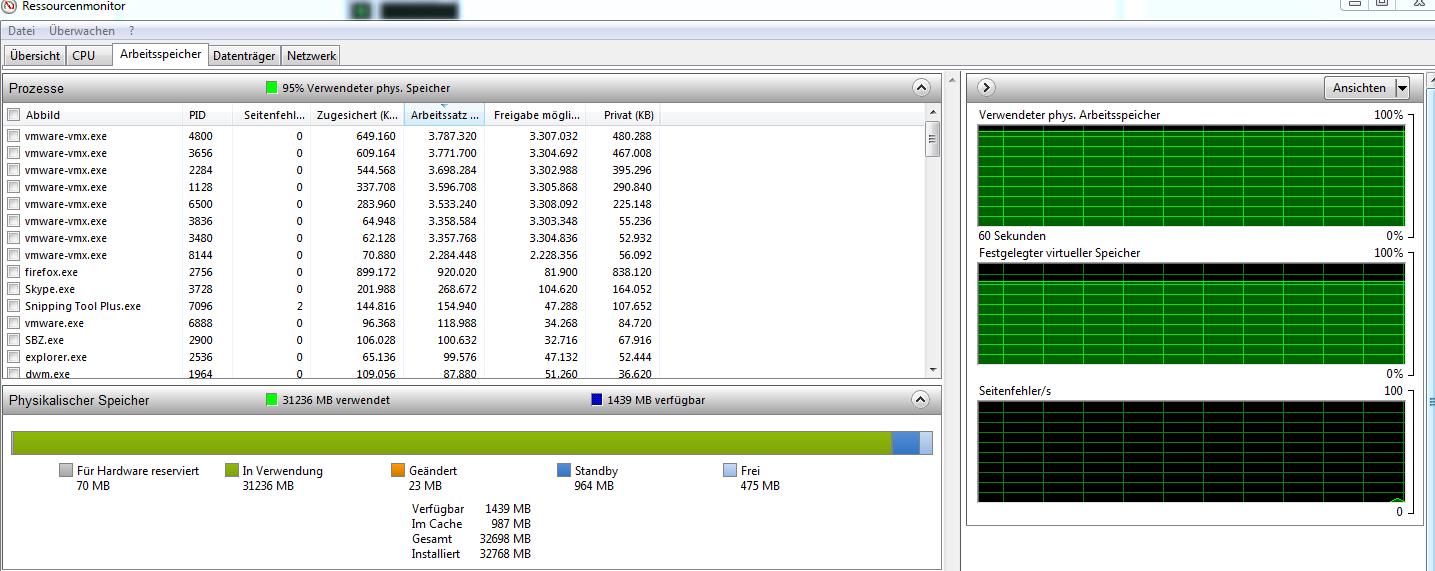Sort by PID column header

click(x=208, y=115)
